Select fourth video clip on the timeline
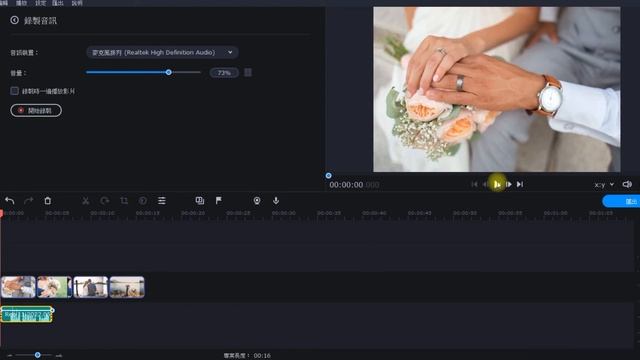640x360 pixels. click(x=127, y=287)
